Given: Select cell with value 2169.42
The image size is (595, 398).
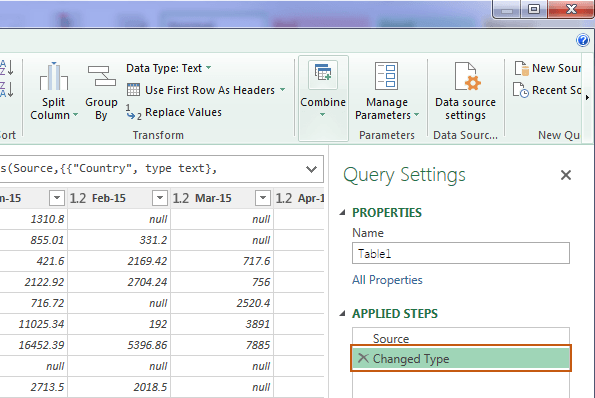Looking at the screenshot, I should coord(119,261).
